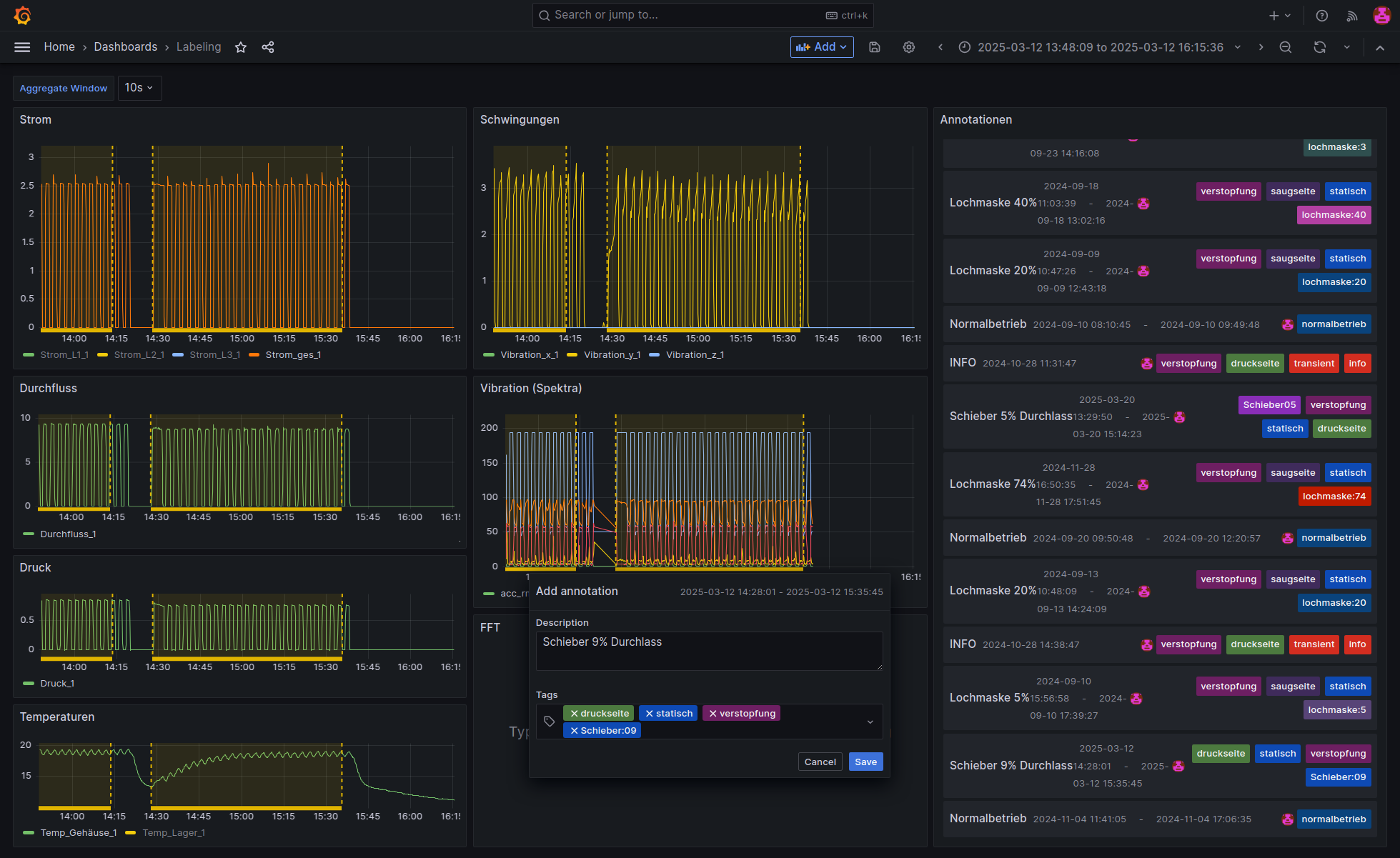Viewport: 1400px width, 858px height.
Task: Open the 10s Aggregate Window dropdown
Action: (x=139, y=88)
